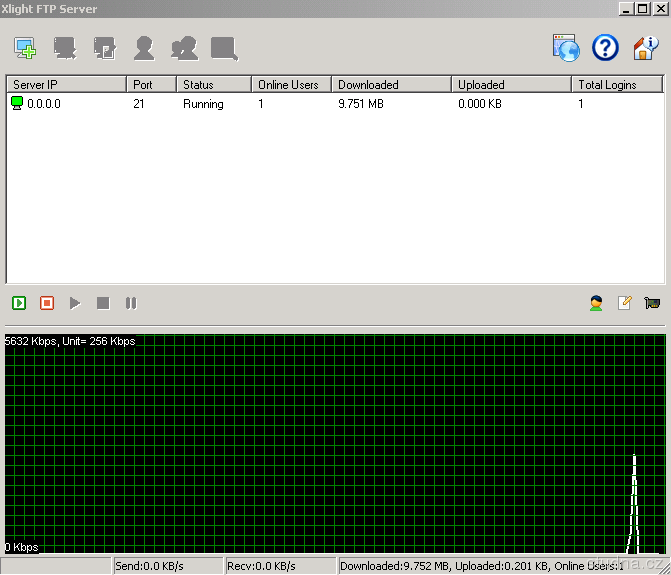671x575 pixels.
Task: Click the modify virtual server icon
Action: click(104, 47)
